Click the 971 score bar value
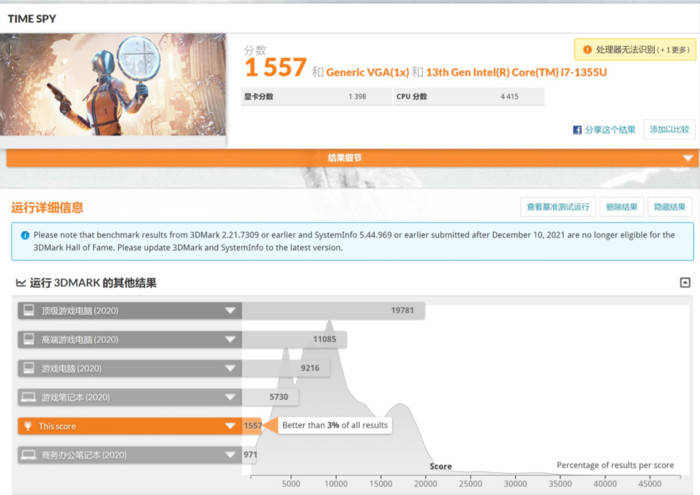 [x=250, y=454]
